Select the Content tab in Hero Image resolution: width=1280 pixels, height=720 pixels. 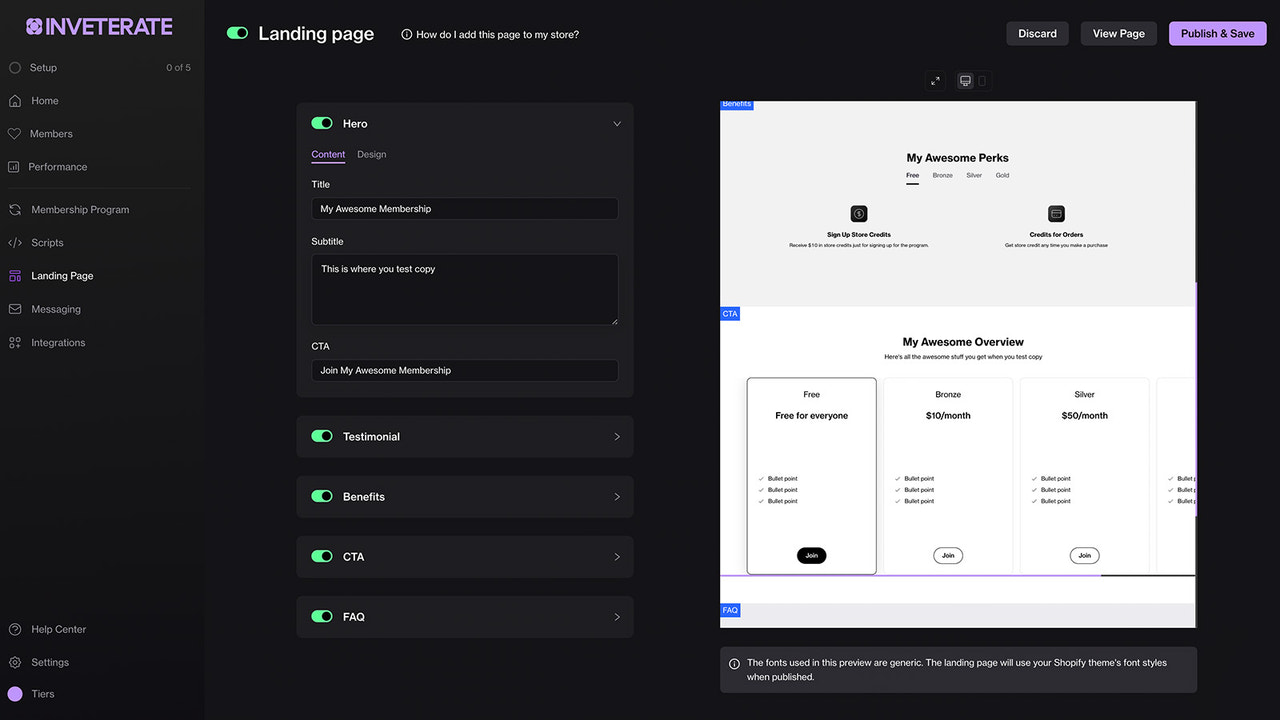(328, 154)
